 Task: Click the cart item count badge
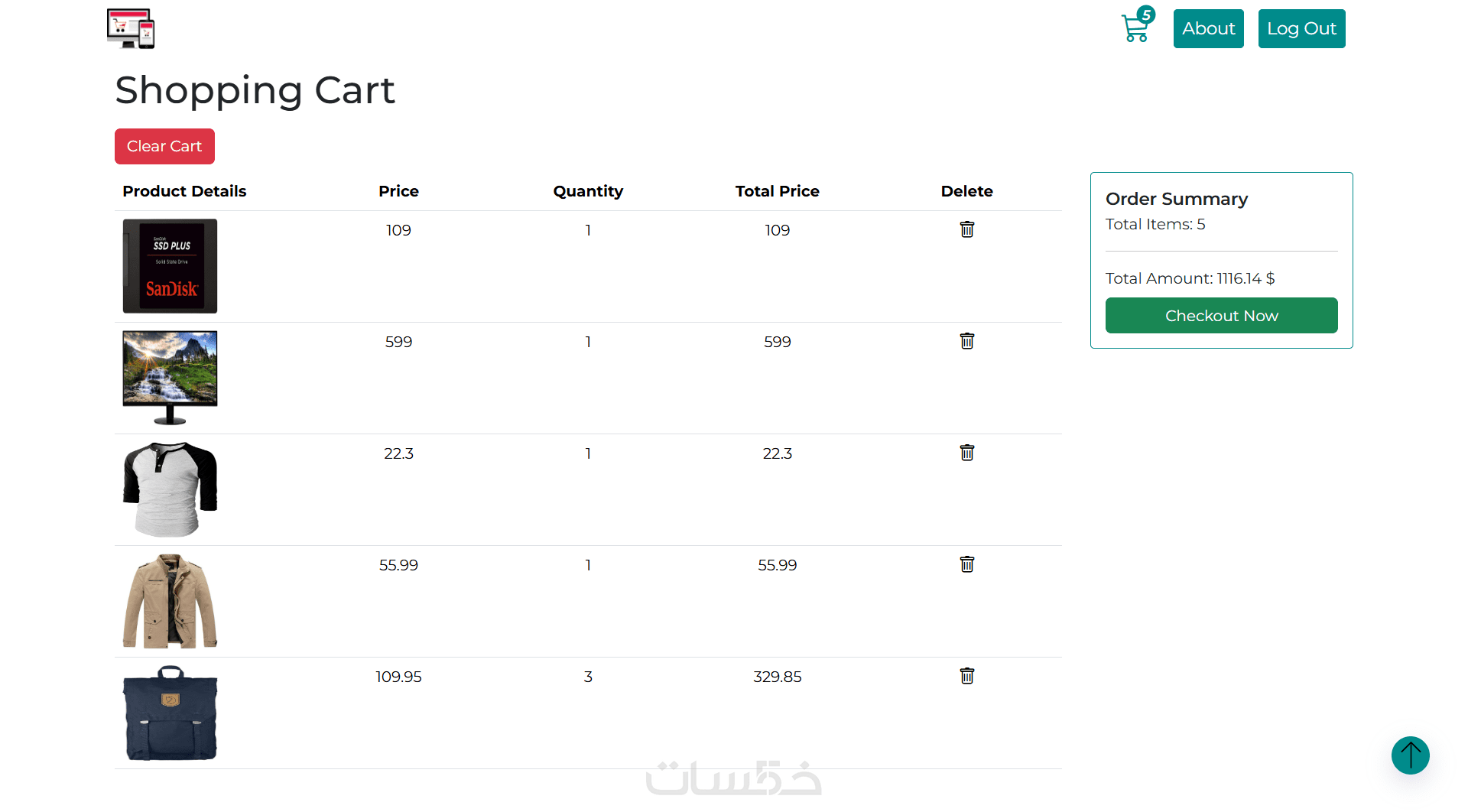[x=1145, y=15]
